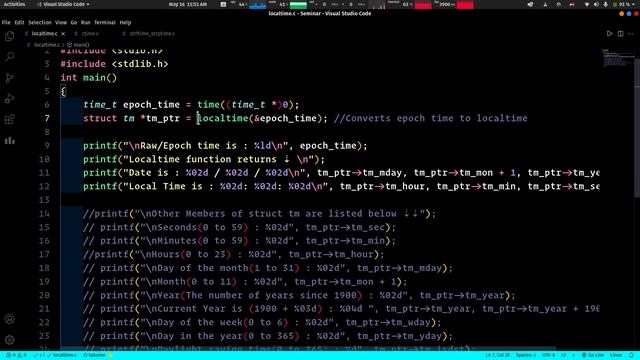Click commented 'Seconds(0 to 59)' line 15
Image resolution: width=640 pixels, height=360 pixels.
(239, 227)
